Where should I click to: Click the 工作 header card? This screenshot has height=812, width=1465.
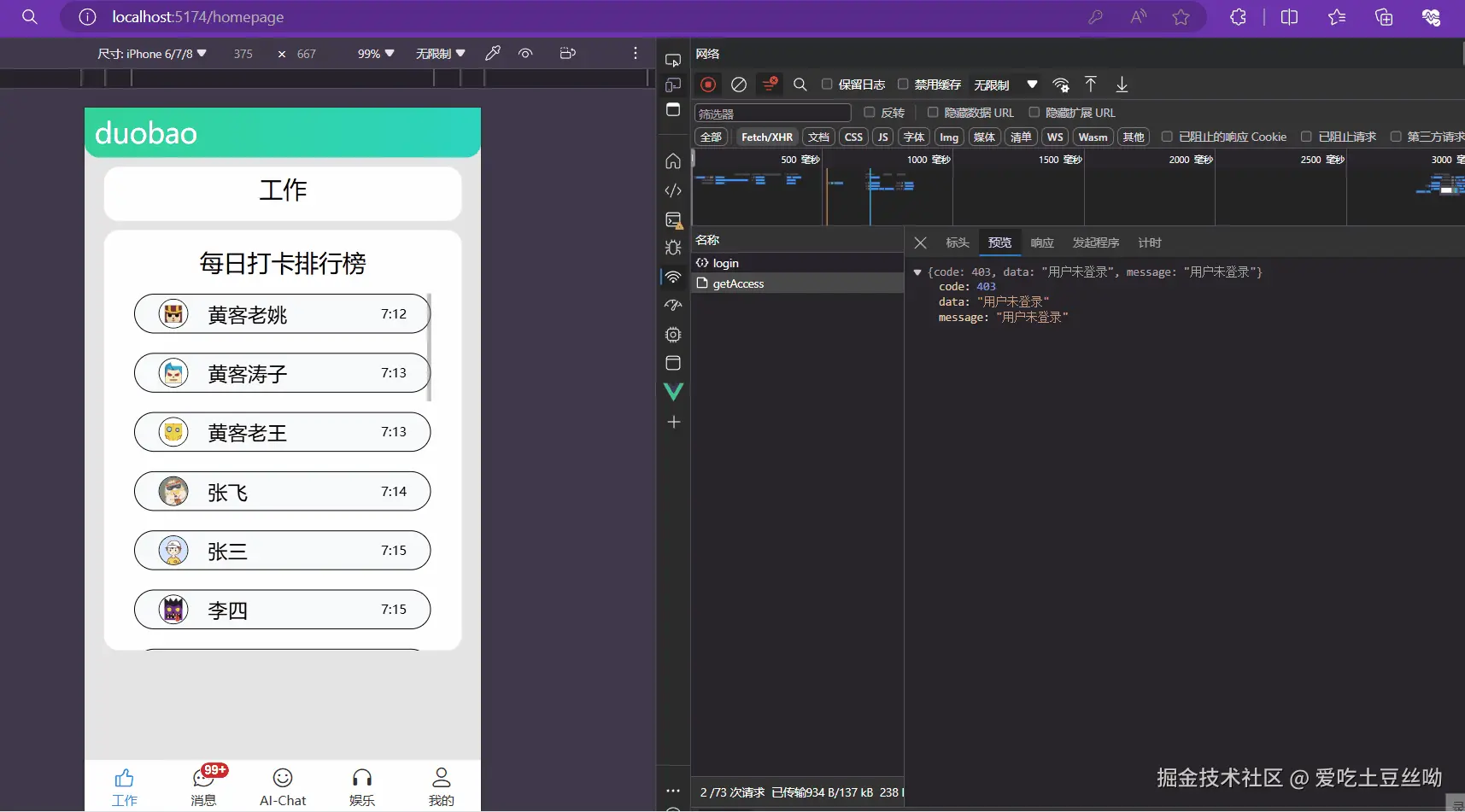pyautogui.click(x=283, y=193)
